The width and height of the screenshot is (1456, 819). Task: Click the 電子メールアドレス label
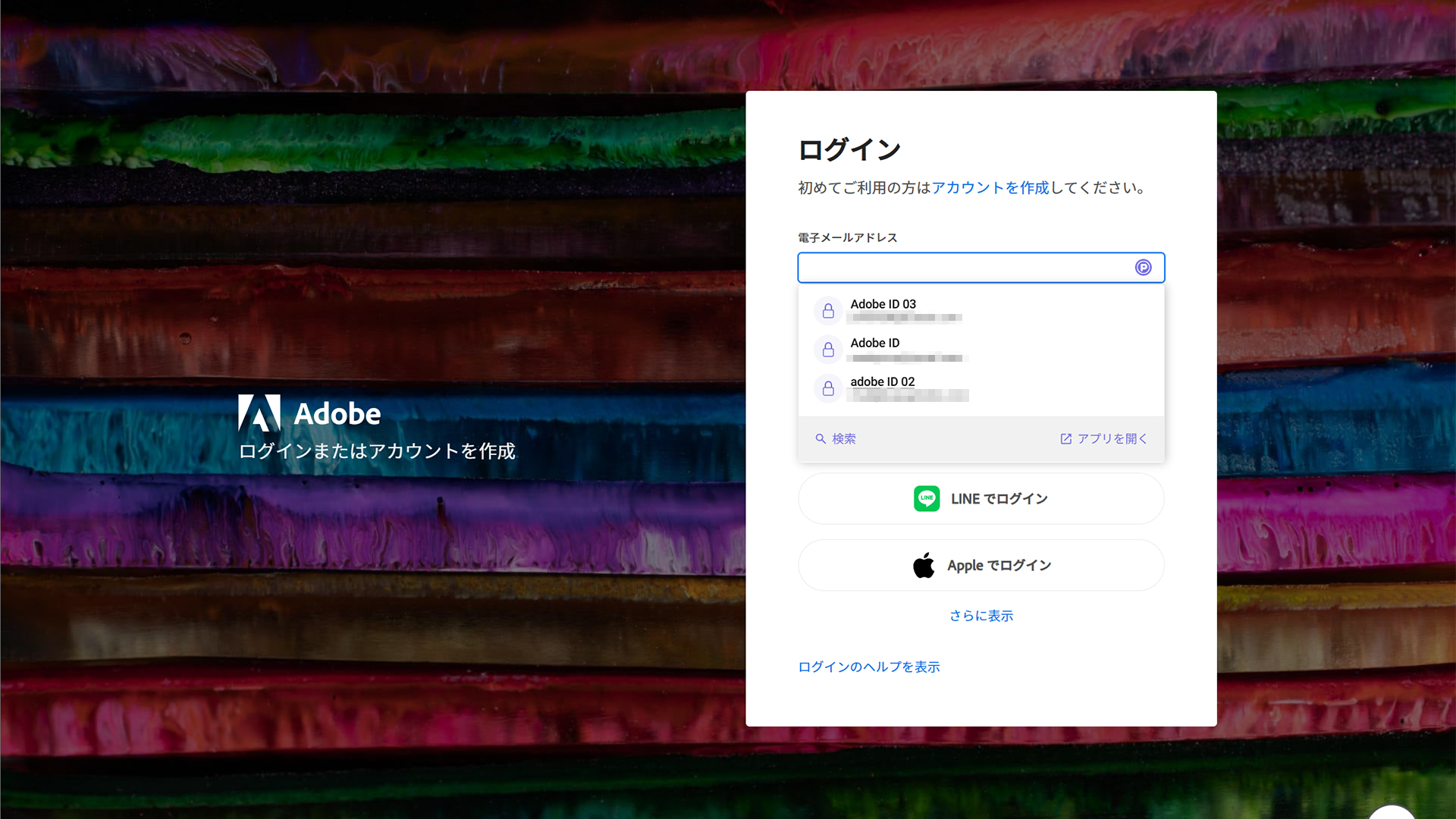[x=847, y=237]
